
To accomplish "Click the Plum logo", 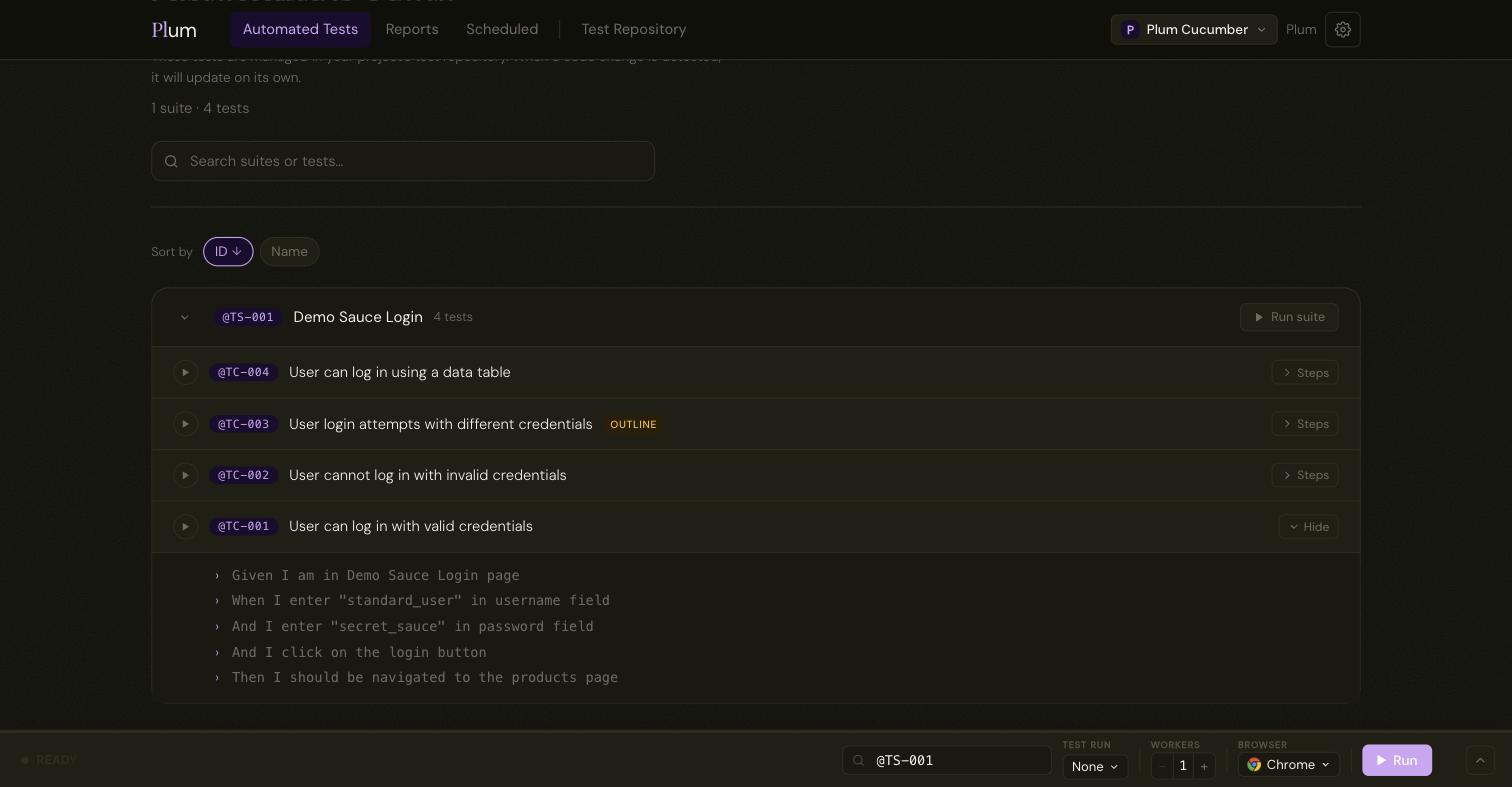I will pos(174,30).
